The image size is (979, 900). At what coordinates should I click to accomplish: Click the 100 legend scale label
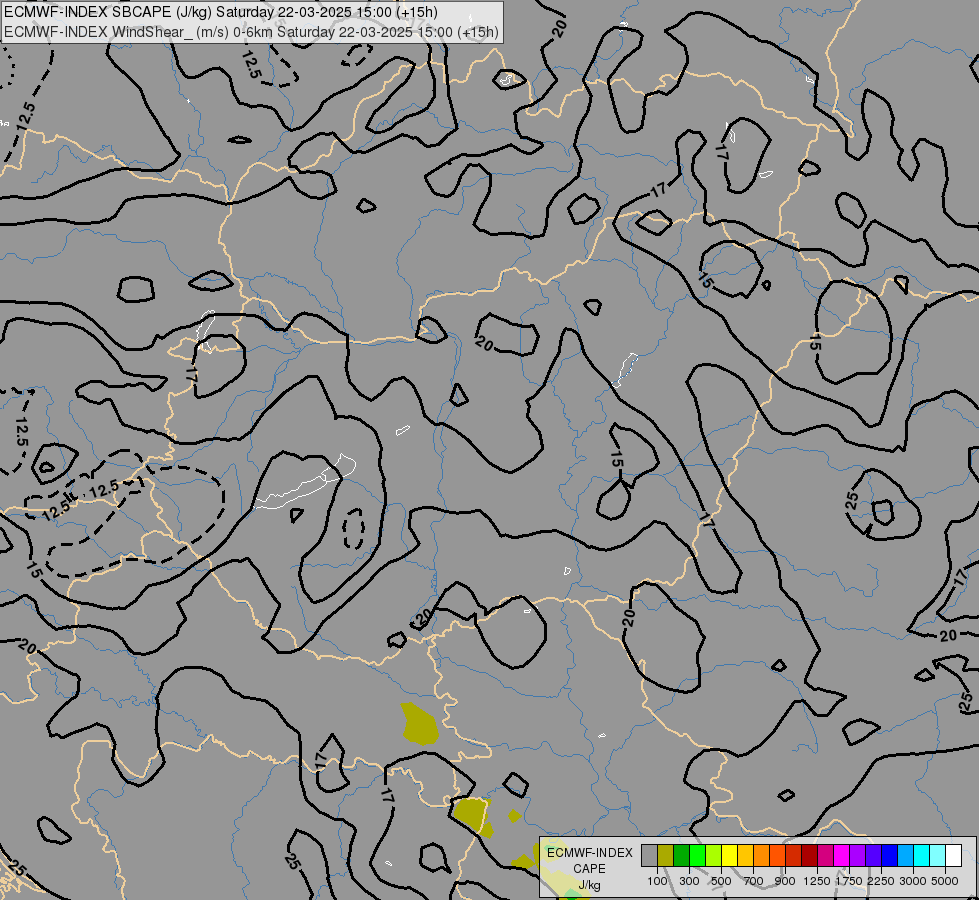coord(657,881)
